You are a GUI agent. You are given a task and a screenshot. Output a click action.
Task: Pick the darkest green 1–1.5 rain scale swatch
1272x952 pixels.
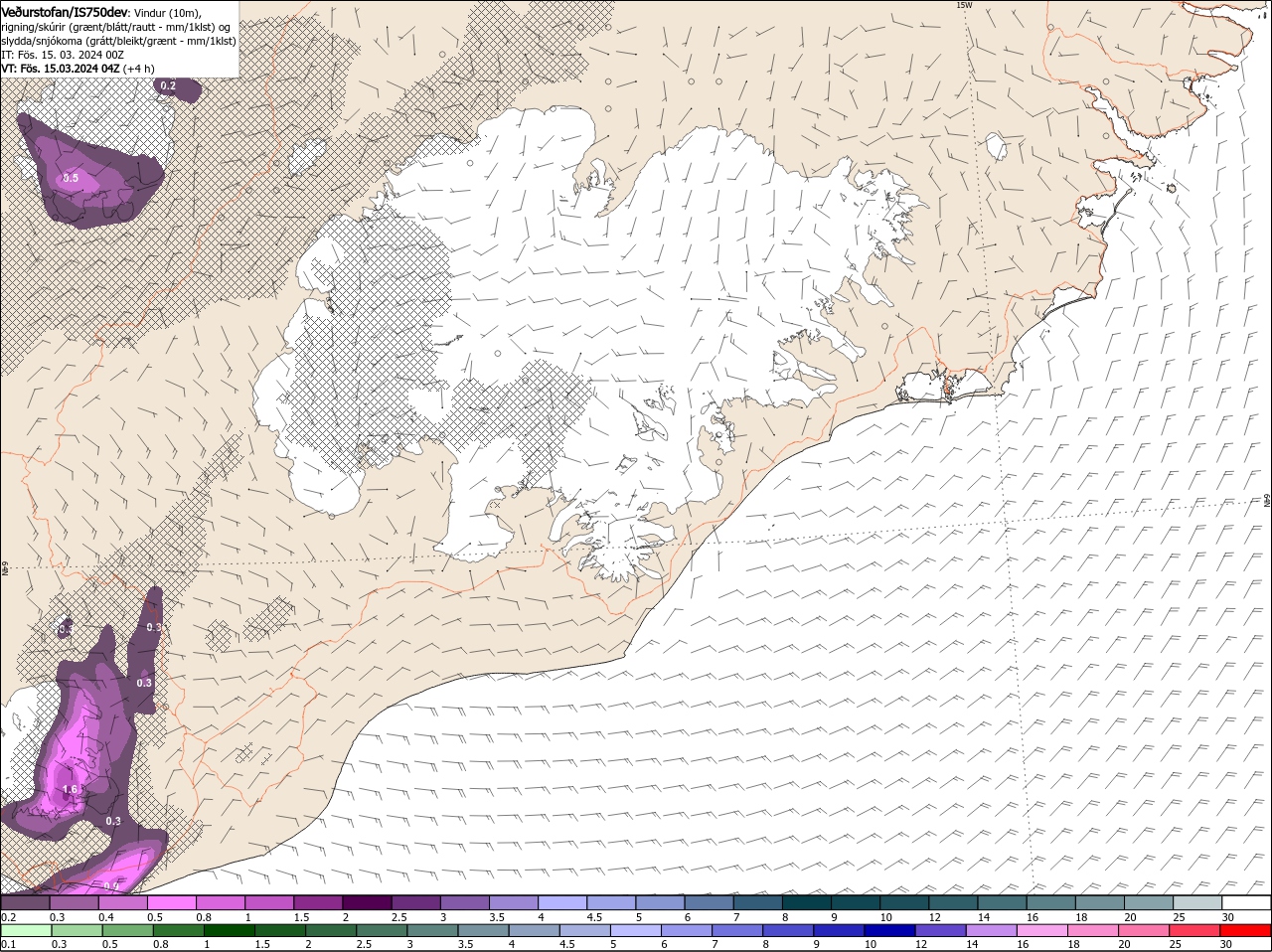click(229, 931)
